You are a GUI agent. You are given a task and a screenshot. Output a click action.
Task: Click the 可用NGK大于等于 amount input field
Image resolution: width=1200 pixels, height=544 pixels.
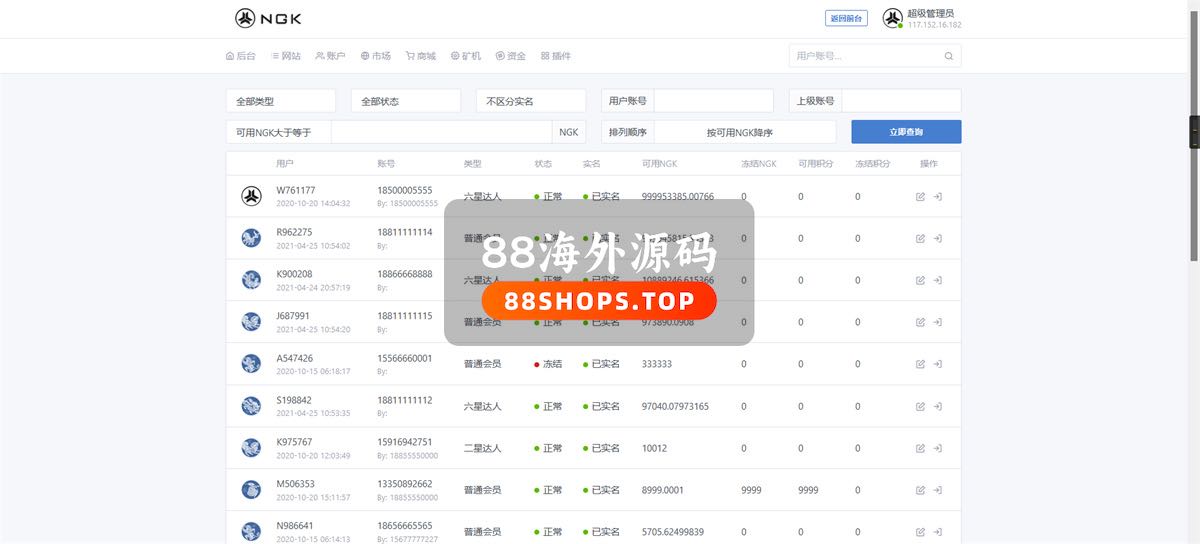[441, 132]
